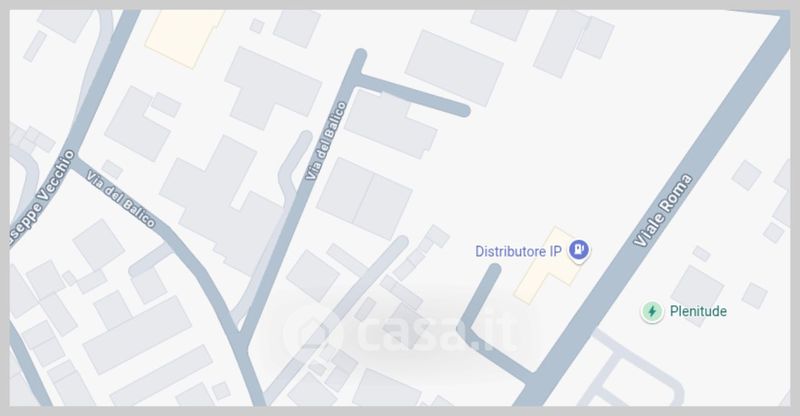Click the dead-end branch east of Via del Balico top

point(414,95)
